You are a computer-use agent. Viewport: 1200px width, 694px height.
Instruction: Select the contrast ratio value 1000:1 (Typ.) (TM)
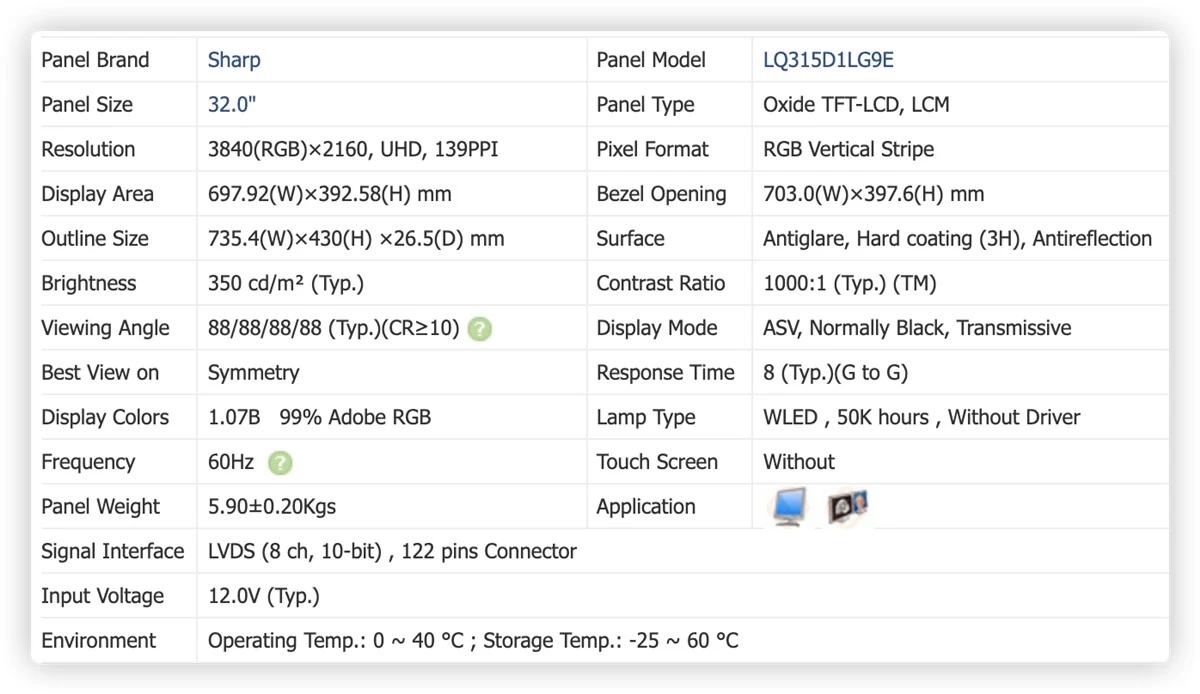(850, 283)
